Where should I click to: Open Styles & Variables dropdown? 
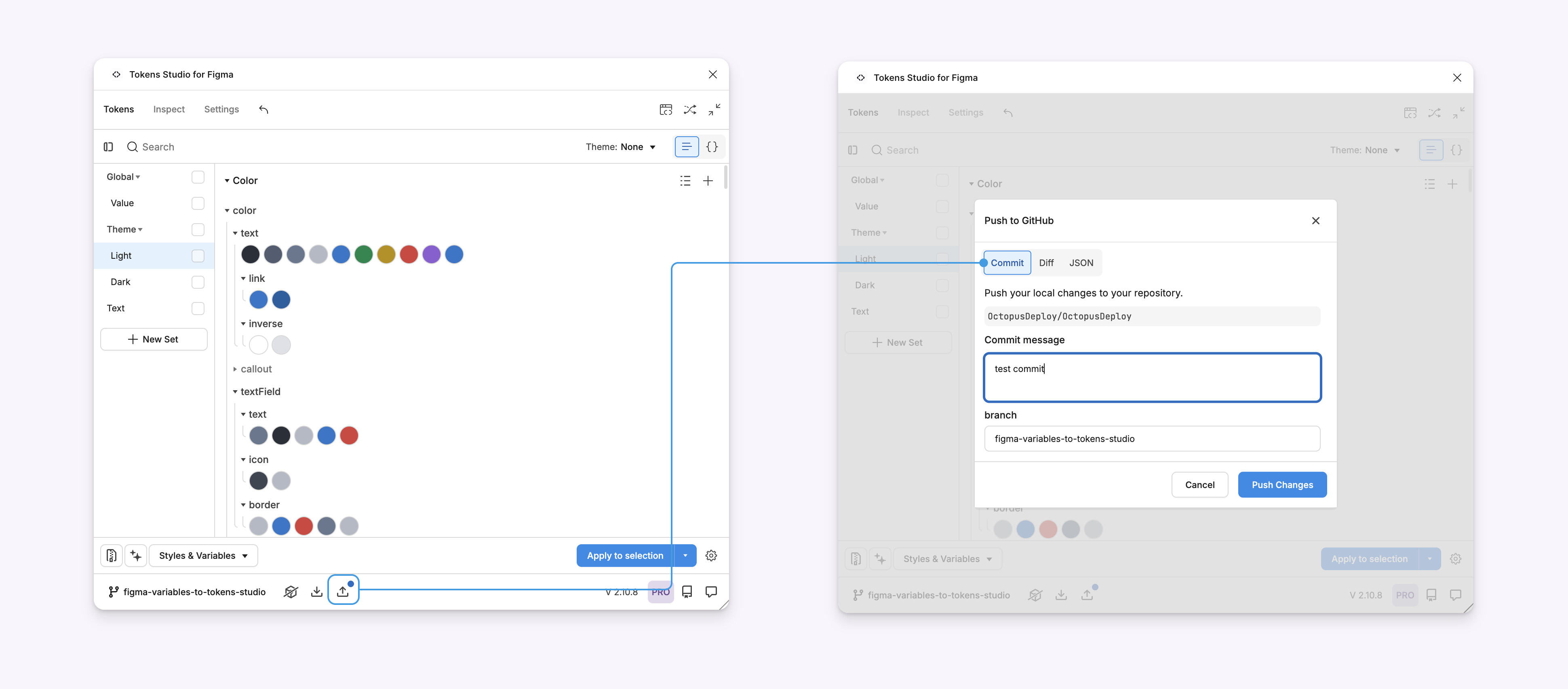pyautogui.click(x=203, y=556)
